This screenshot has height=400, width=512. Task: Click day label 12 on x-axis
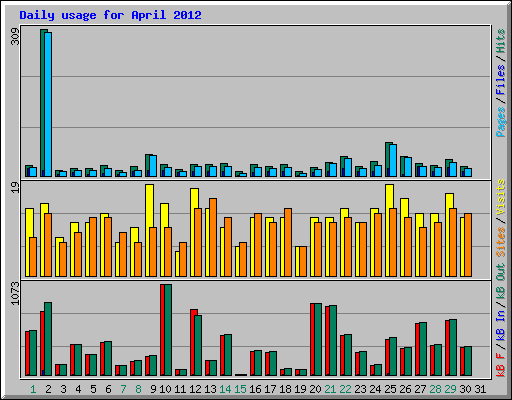195,389
